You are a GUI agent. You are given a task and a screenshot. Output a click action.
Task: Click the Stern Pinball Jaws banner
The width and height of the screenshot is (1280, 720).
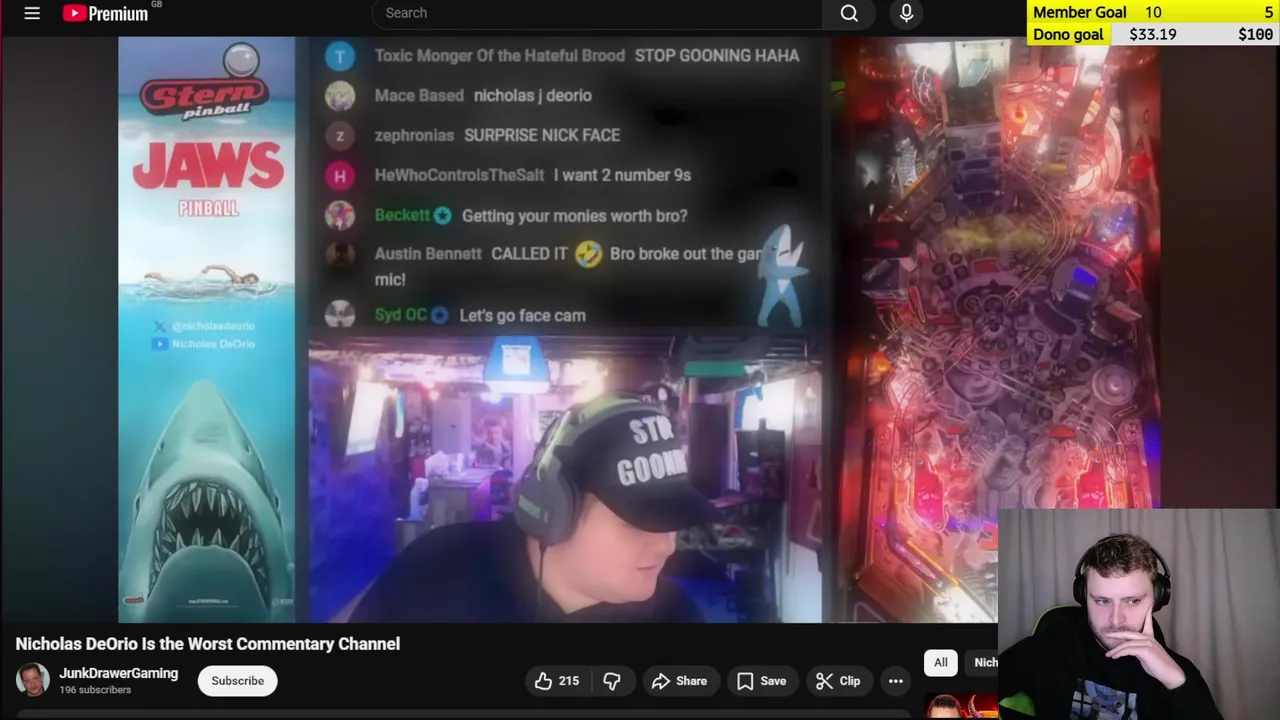[207, 330]
